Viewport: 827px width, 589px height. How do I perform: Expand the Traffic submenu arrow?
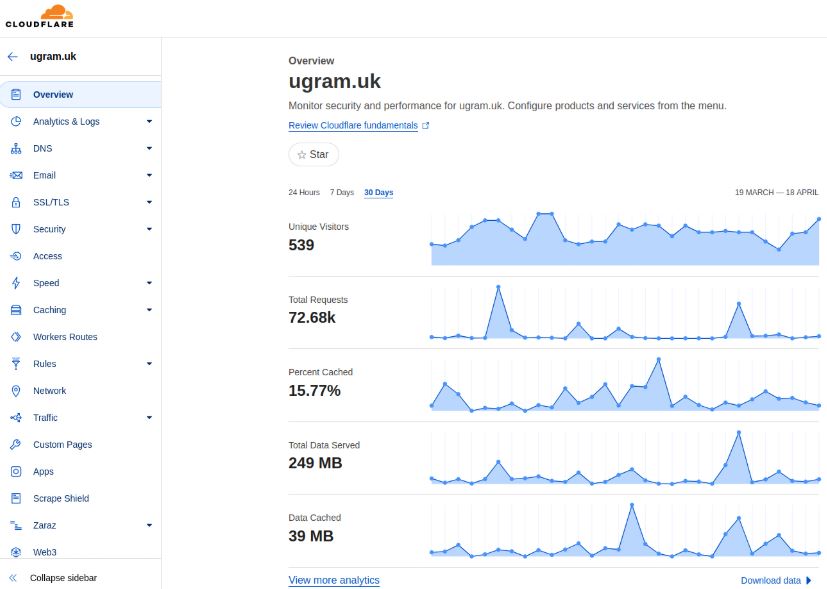click(149, 418)
